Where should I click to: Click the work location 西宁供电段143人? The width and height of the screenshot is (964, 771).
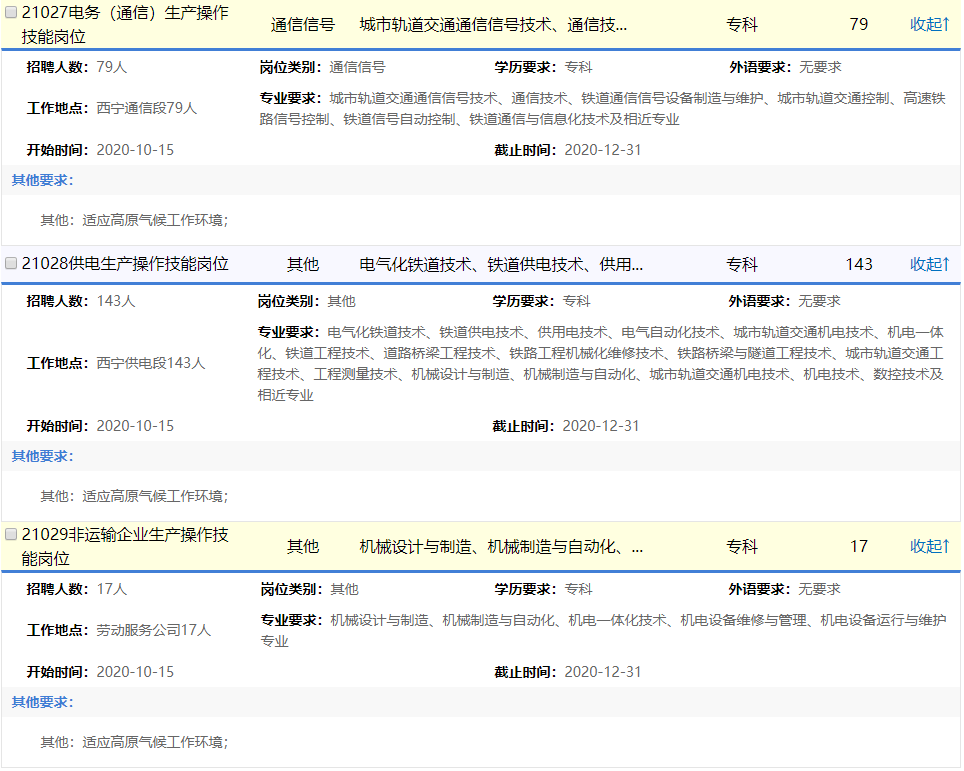[x=150, y=363]
